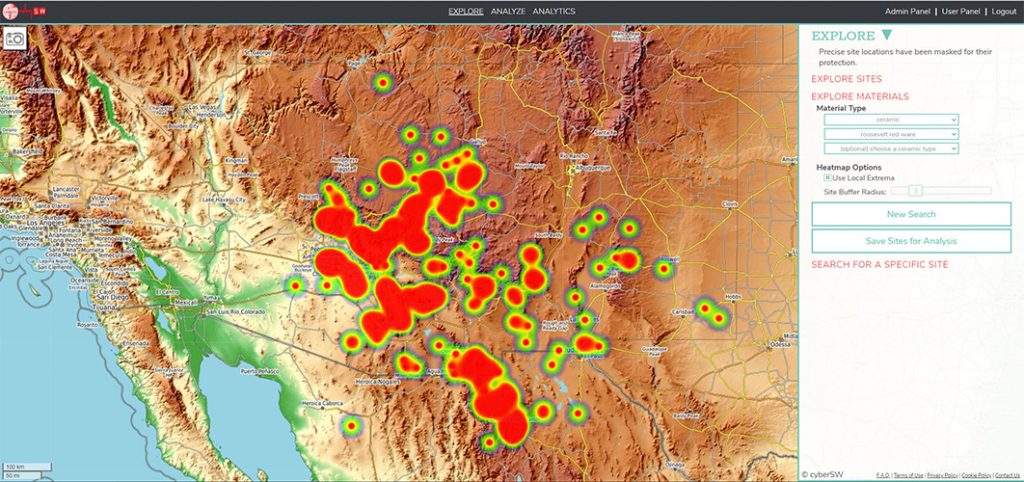Expand the Explore Sites section
The image size is (1024, 482).
tap(846, 78)
